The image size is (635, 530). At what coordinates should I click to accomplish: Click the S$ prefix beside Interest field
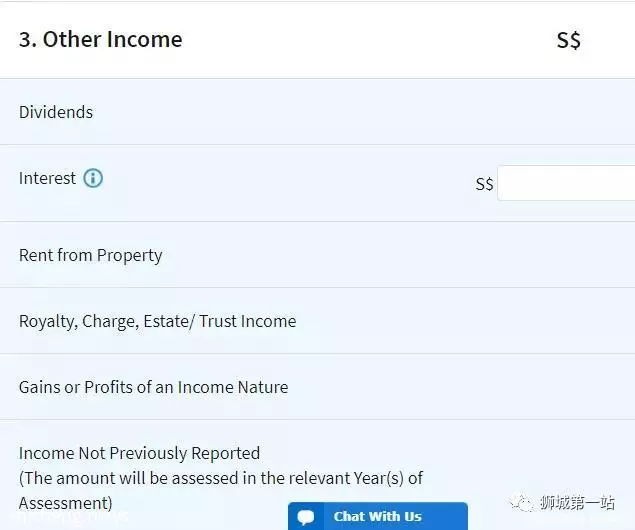[484, 184]
